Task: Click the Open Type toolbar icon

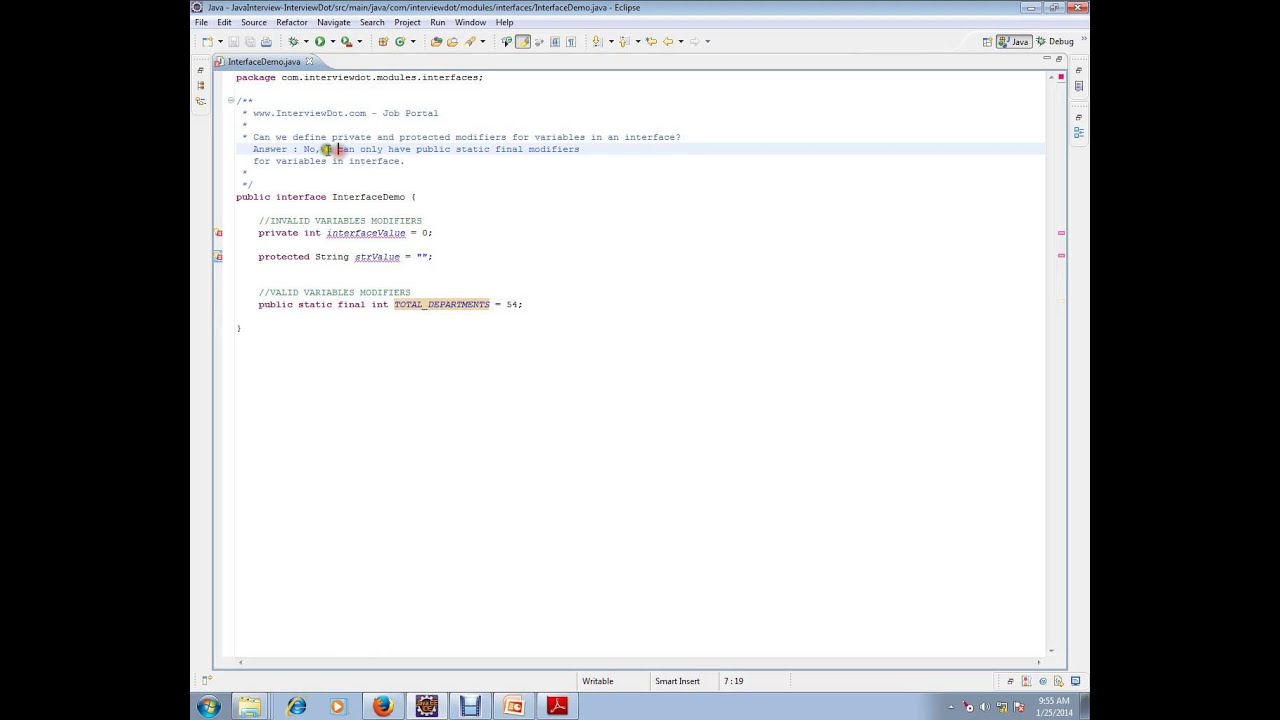Action: (x=436, y=41)
